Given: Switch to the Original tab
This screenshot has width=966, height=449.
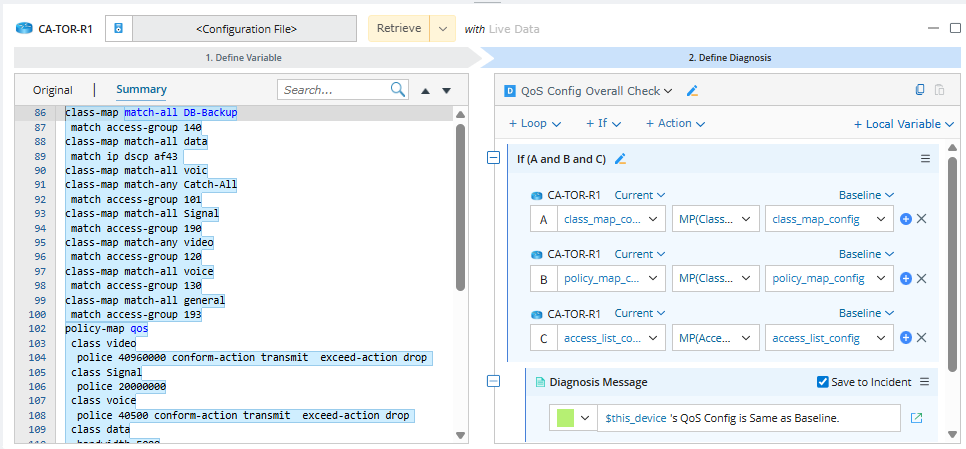Looking at the screenshot, I should (52, 90).
